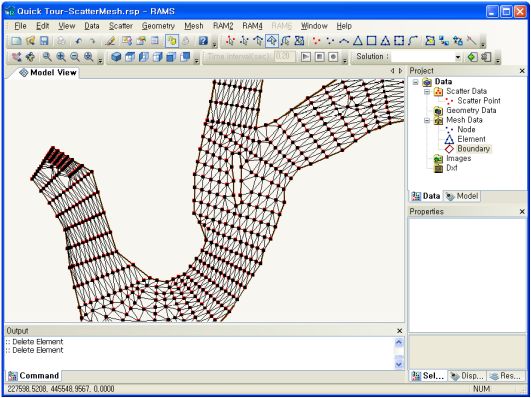Screen dimensions: 531x398
Task: Open the File menu
Action: pyautogui.click(x=20, y=26)
